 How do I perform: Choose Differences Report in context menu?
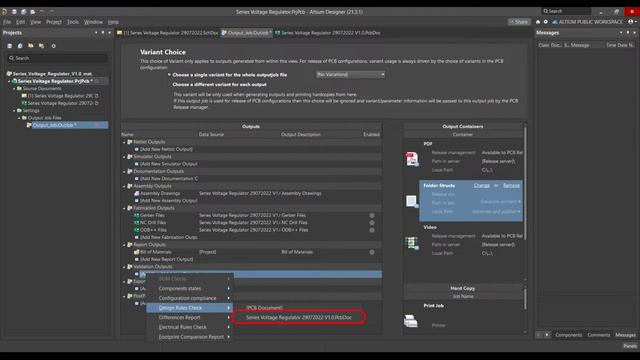190,317
